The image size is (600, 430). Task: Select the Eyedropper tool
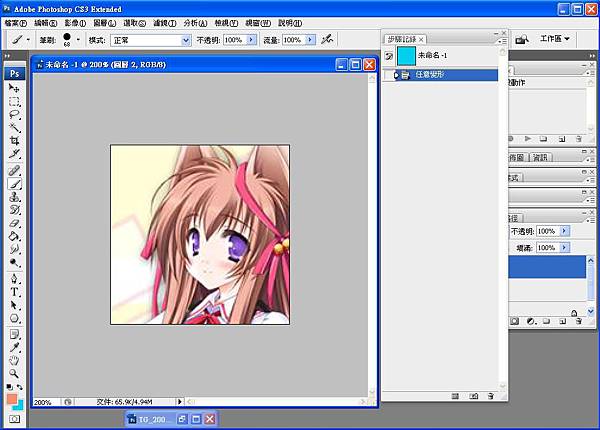coord(14,347)
